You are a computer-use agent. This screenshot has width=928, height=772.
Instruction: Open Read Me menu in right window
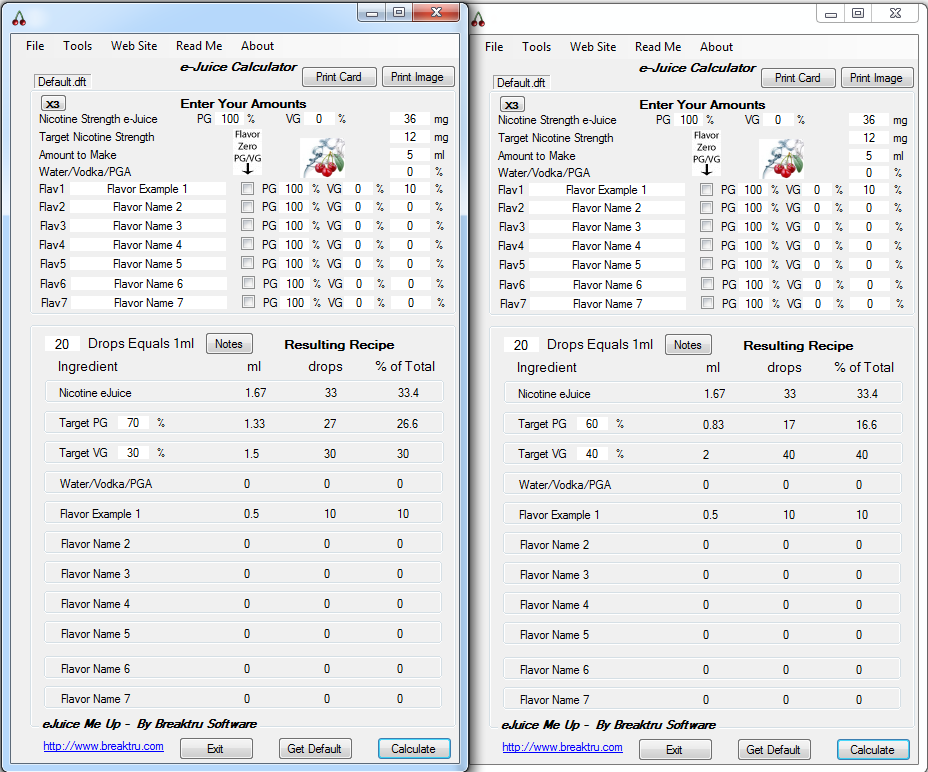tap(658, 47)
